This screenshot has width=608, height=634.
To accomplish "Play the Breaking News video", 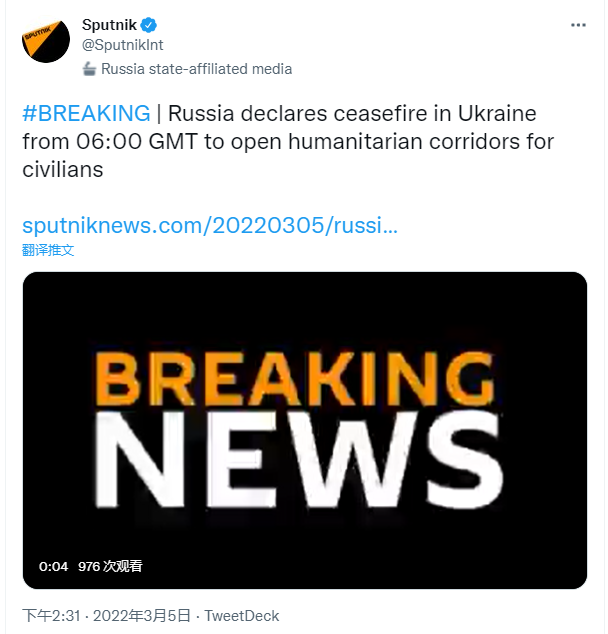I will click(305, 430).
